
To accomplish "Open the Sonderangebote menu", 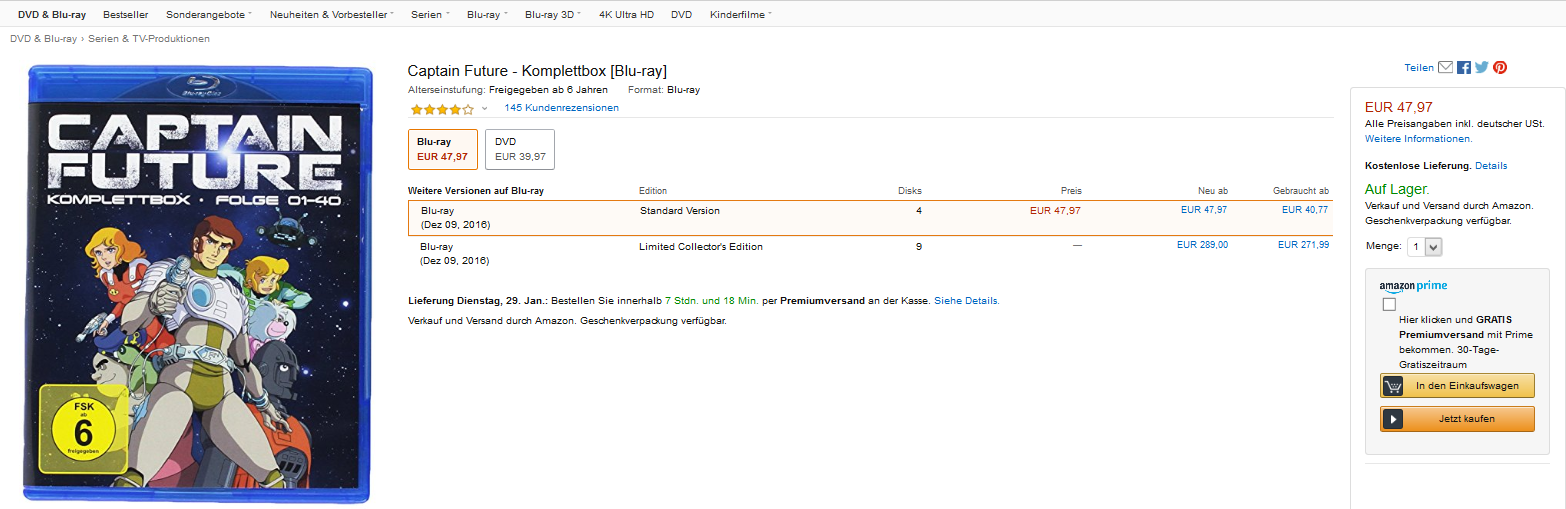I will click(209, 14).
